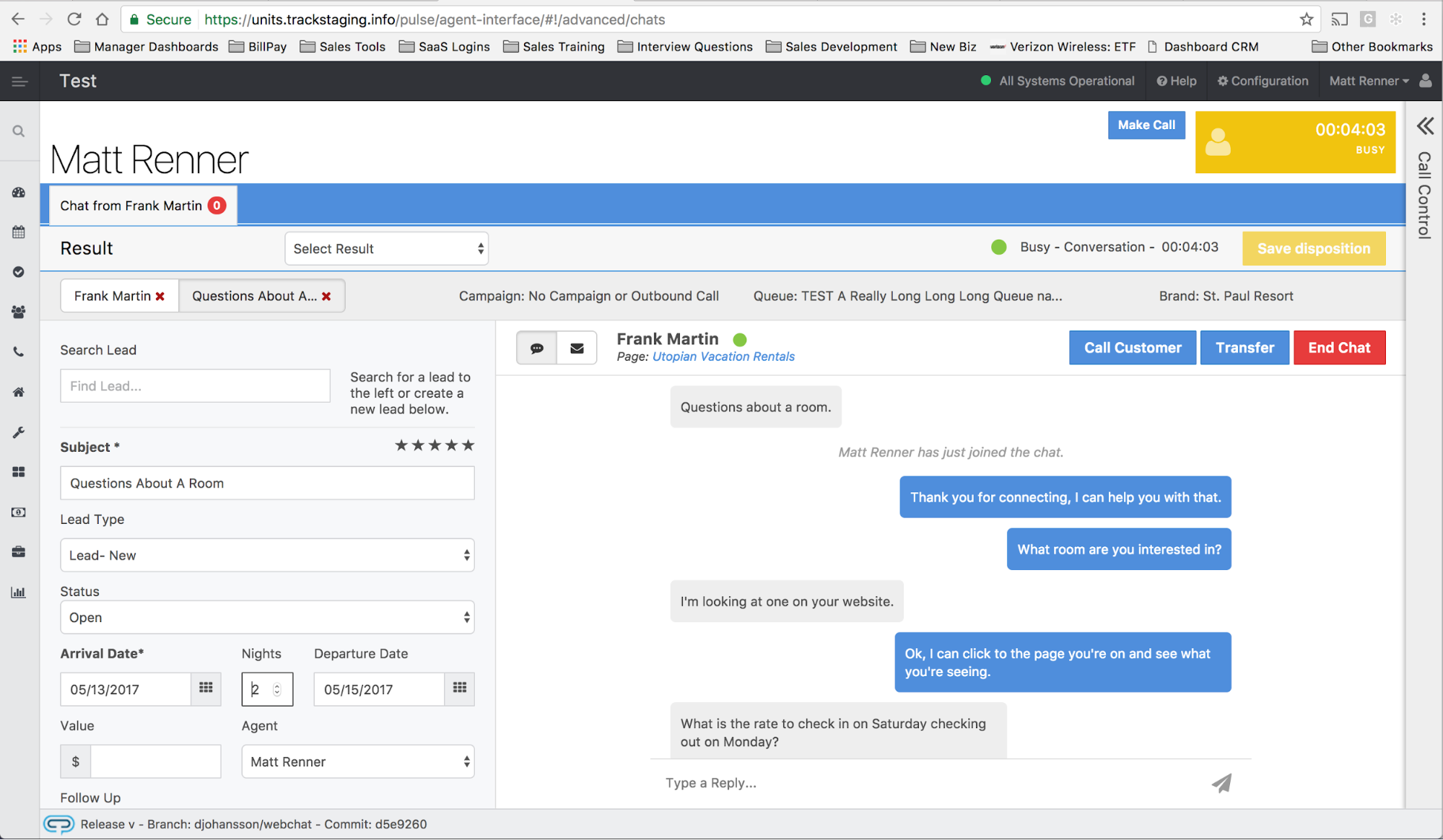This screenshot has height=840, width=1443.
Task: Expand the Call Control panel chevron
Action: 1425,126
